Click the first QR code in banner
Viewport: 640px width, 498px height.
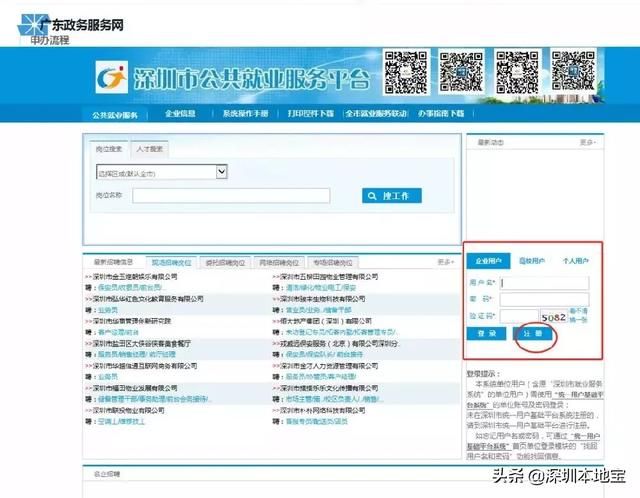click(406, 72)
